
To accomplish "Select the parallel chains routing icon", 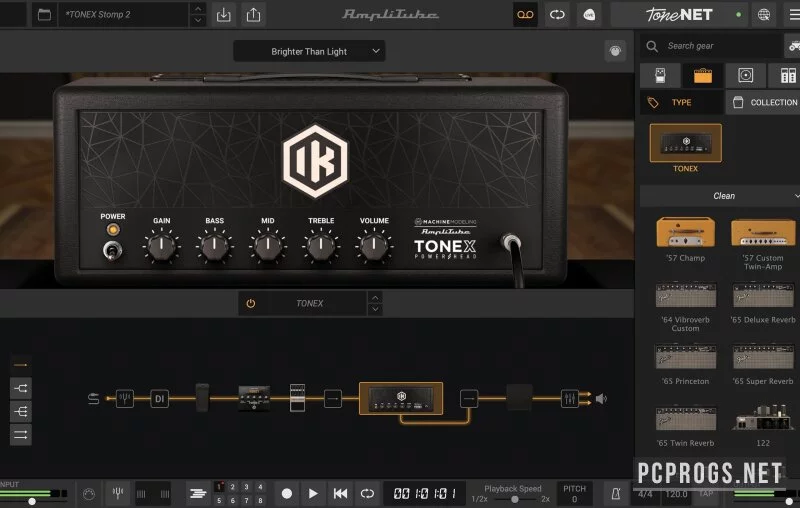I will click(21, 435).
